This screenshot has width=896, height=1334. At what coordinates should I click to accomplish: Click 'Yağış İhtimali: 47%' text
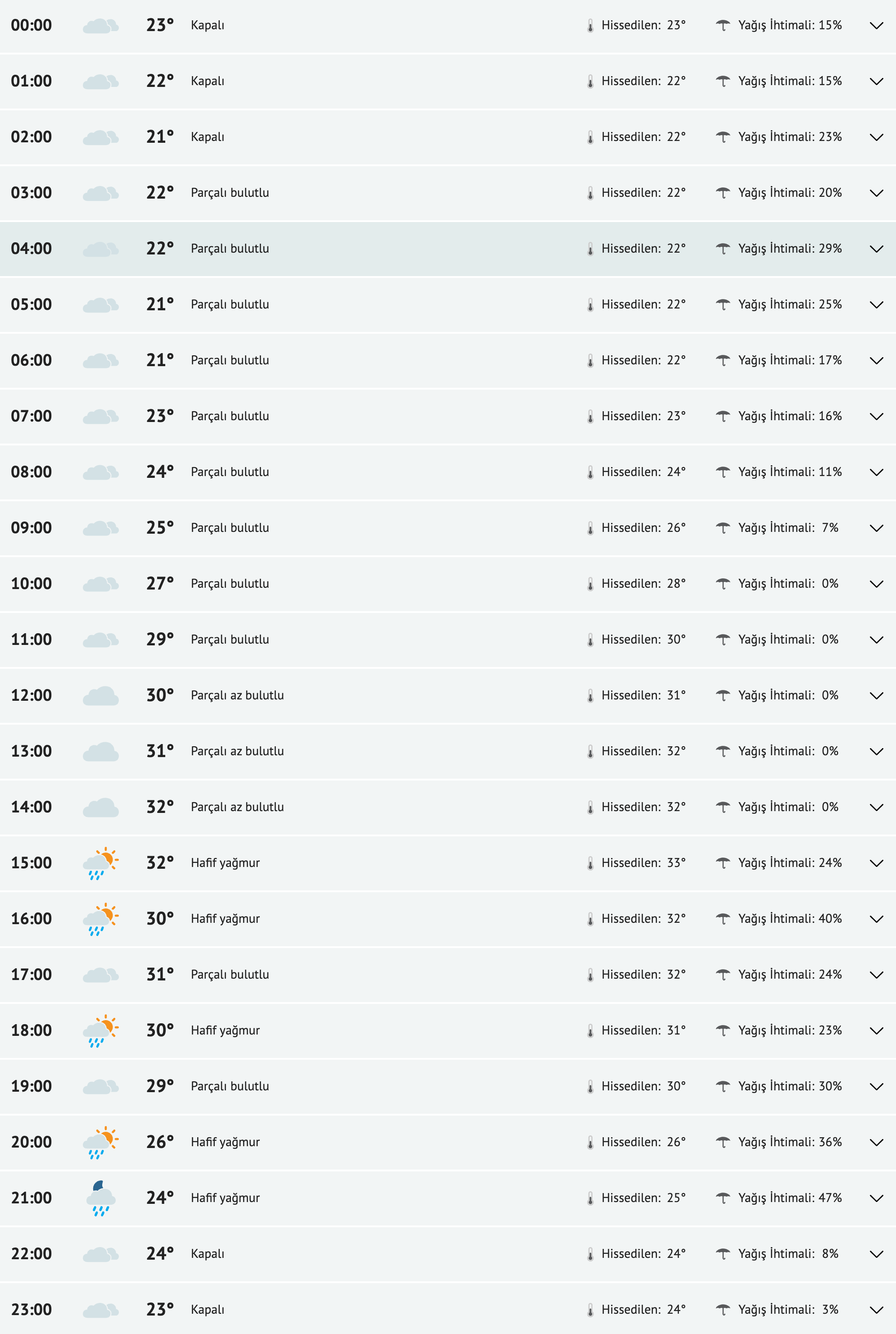pyautogui.click(x=790, y=1198)
